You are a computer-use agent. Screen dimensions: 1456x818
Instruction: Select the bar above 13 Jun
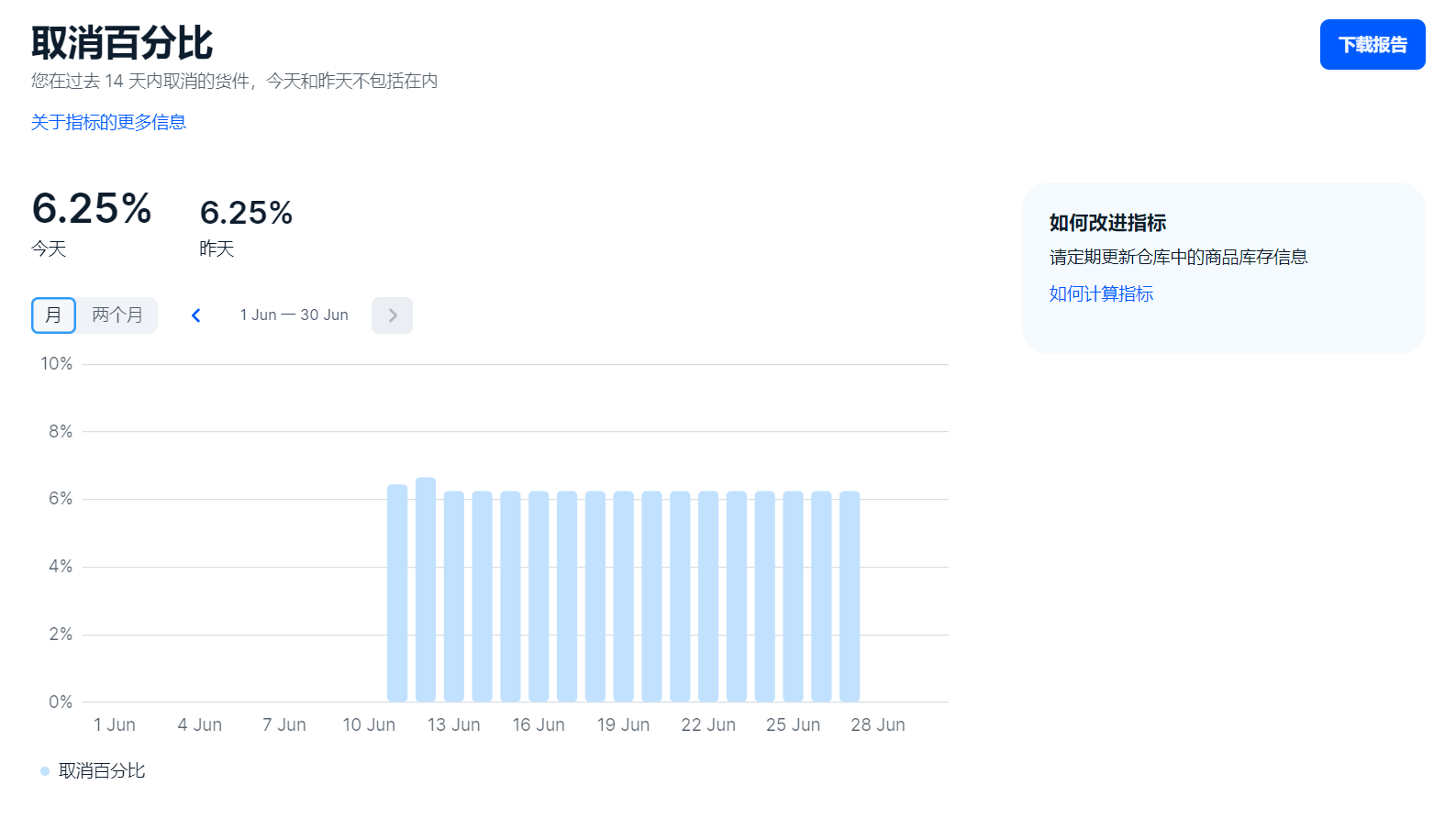(454, 596)
